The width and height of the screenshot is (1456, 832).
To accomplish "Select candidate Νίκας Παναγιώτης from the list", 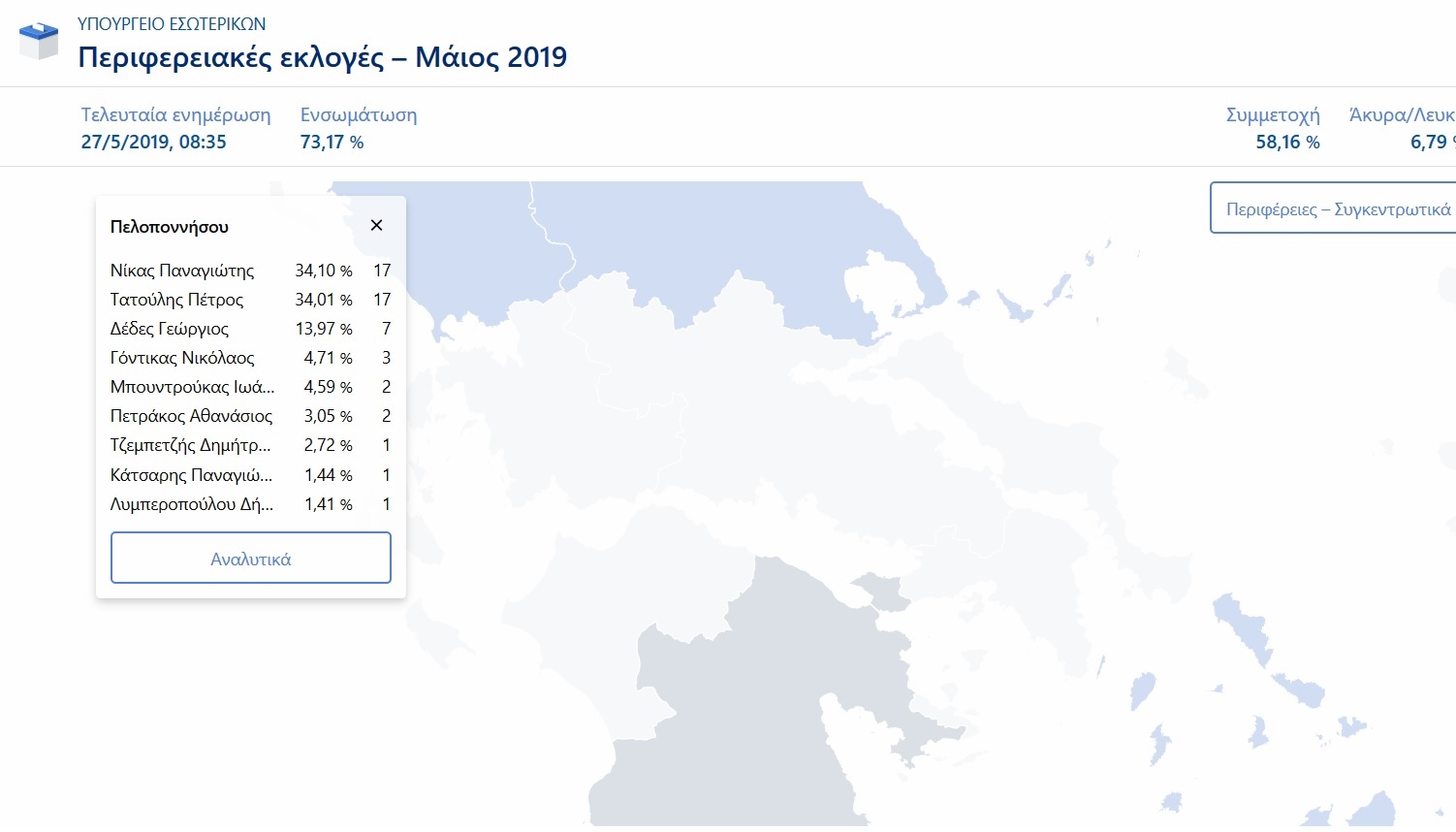I will click(182, 271).
